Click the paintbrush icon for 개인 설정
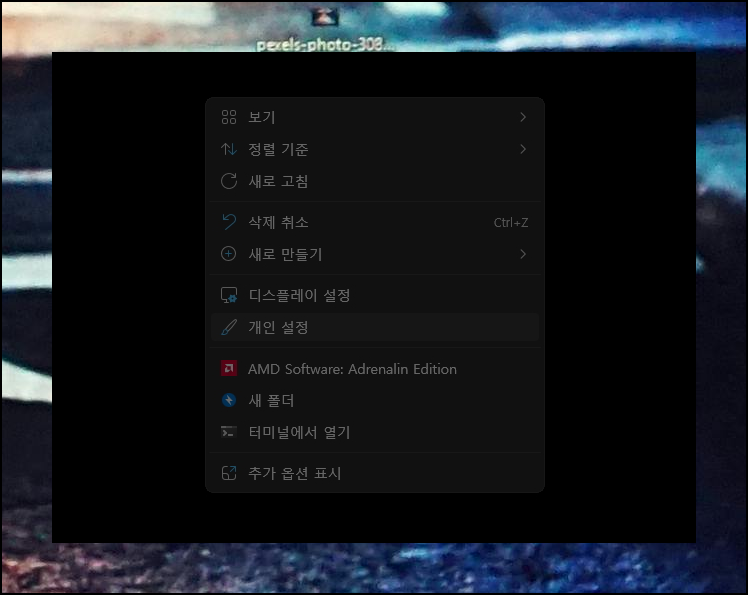This screenshot has height=595, width=748. (229, 327)
